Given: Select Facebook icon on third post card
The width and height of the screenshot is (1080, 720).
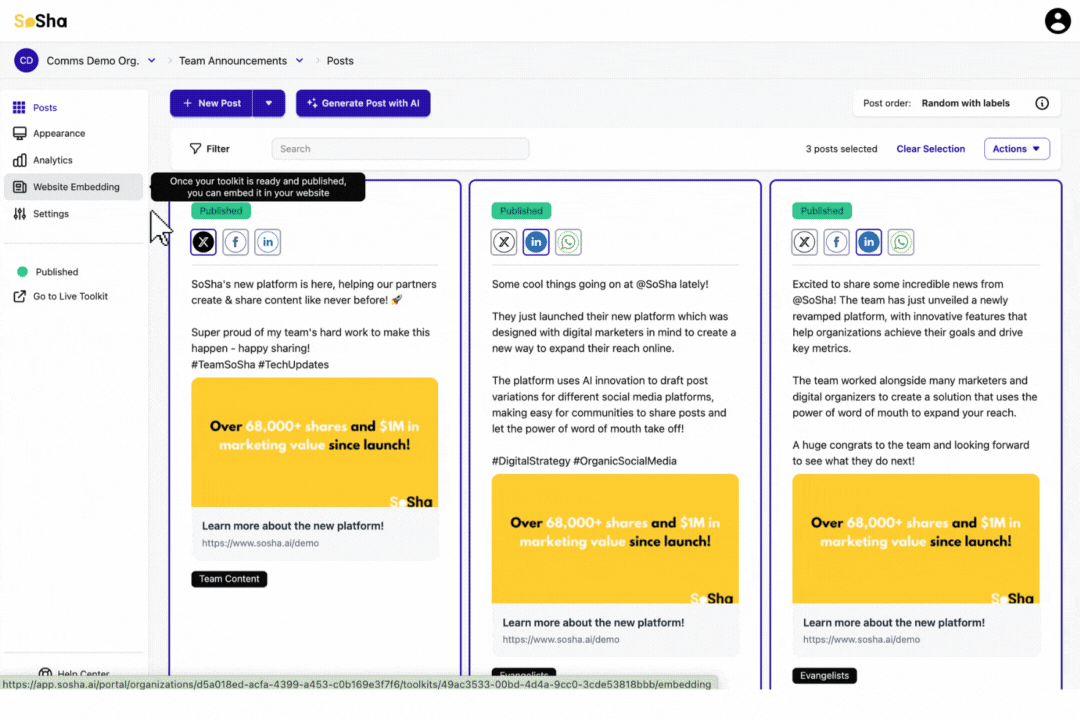Looking at the screenshot, I should pyautogui.click(x=837, y=242).
